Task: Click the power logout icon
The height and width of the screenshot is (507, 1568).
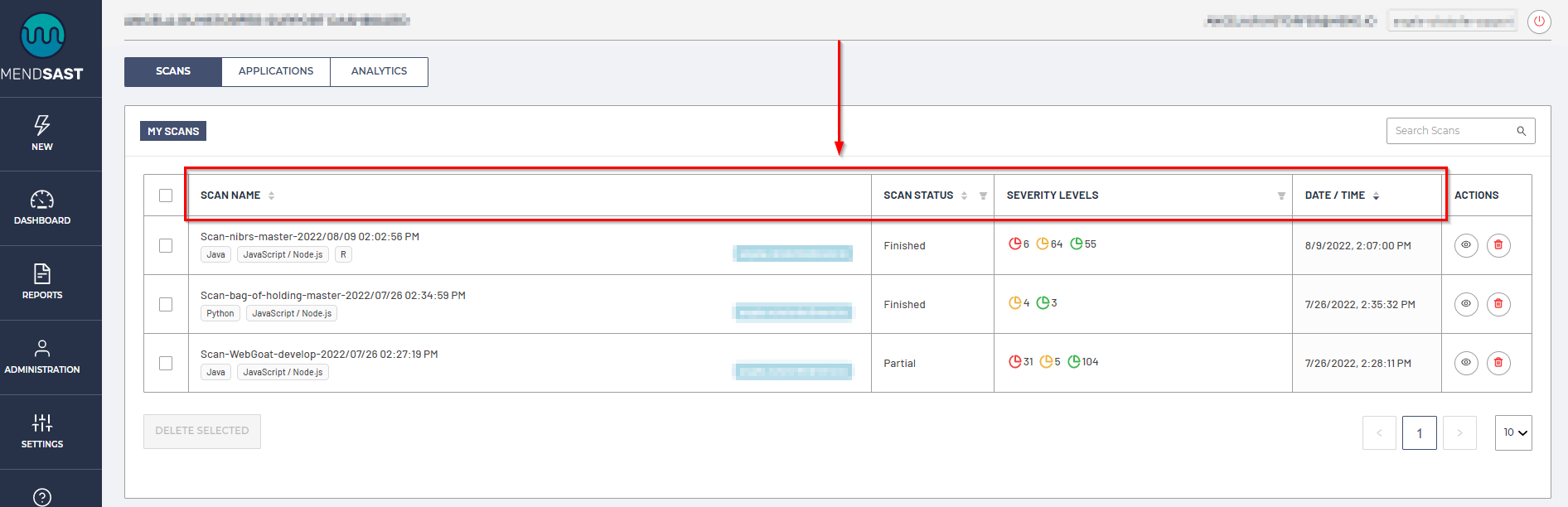Action: 1539,22
